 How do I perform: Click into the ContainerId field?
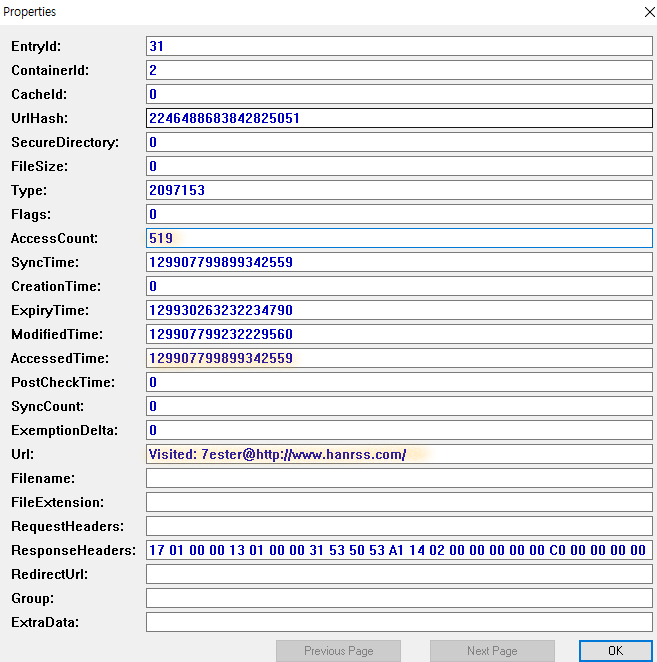tap(399, 70)
